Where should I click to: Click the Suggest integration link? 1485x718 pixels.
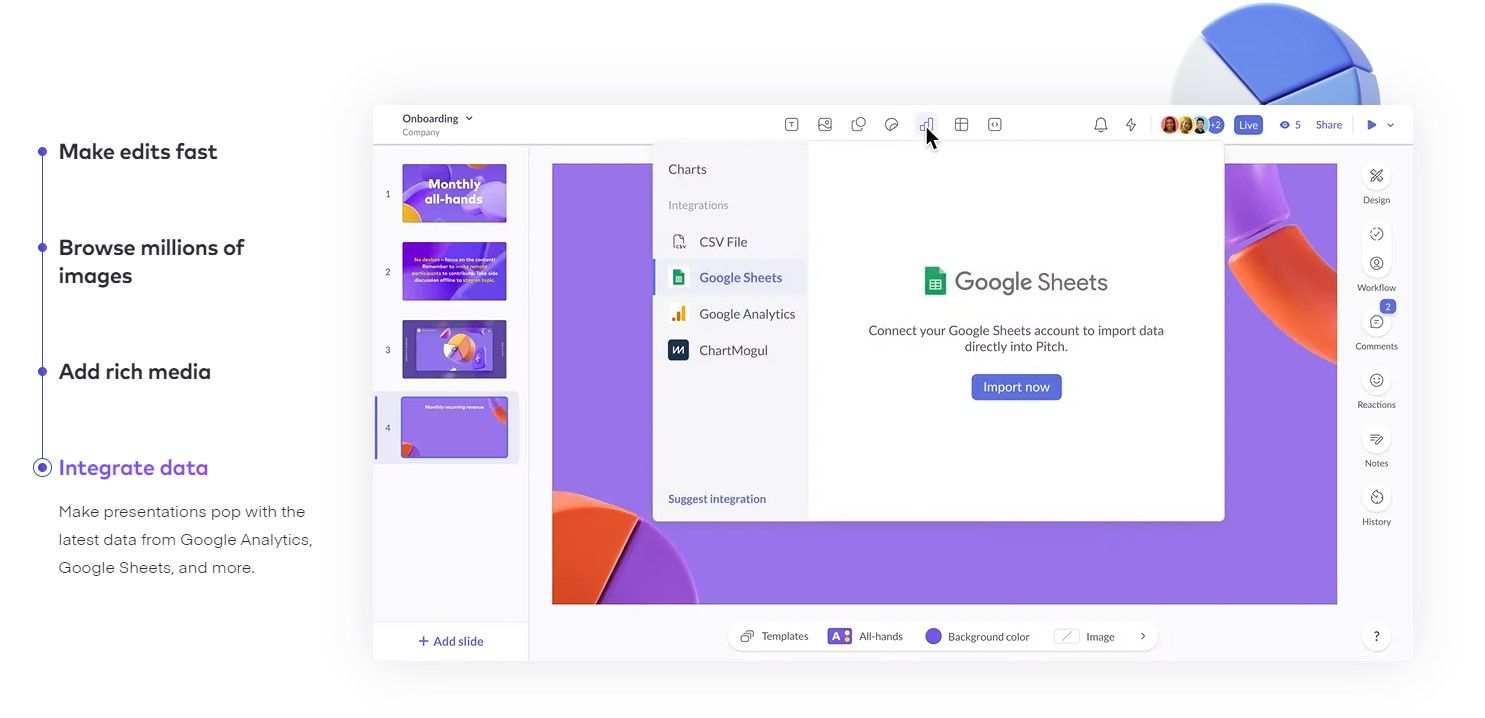point(717,499)
